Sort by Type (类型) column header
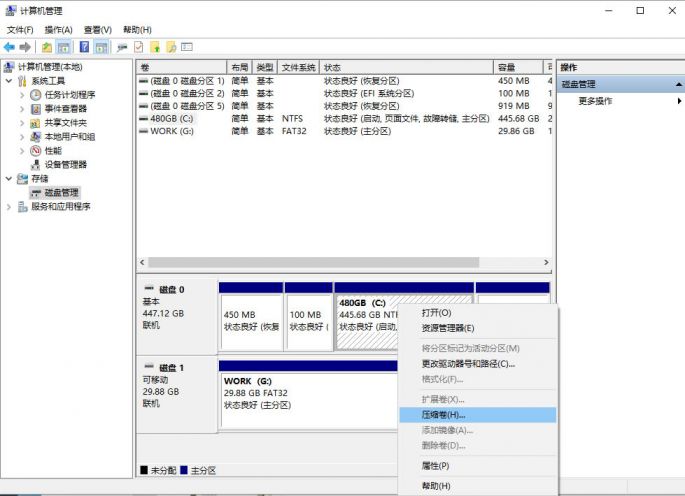 pyautogui.click(x=265, y=67)
